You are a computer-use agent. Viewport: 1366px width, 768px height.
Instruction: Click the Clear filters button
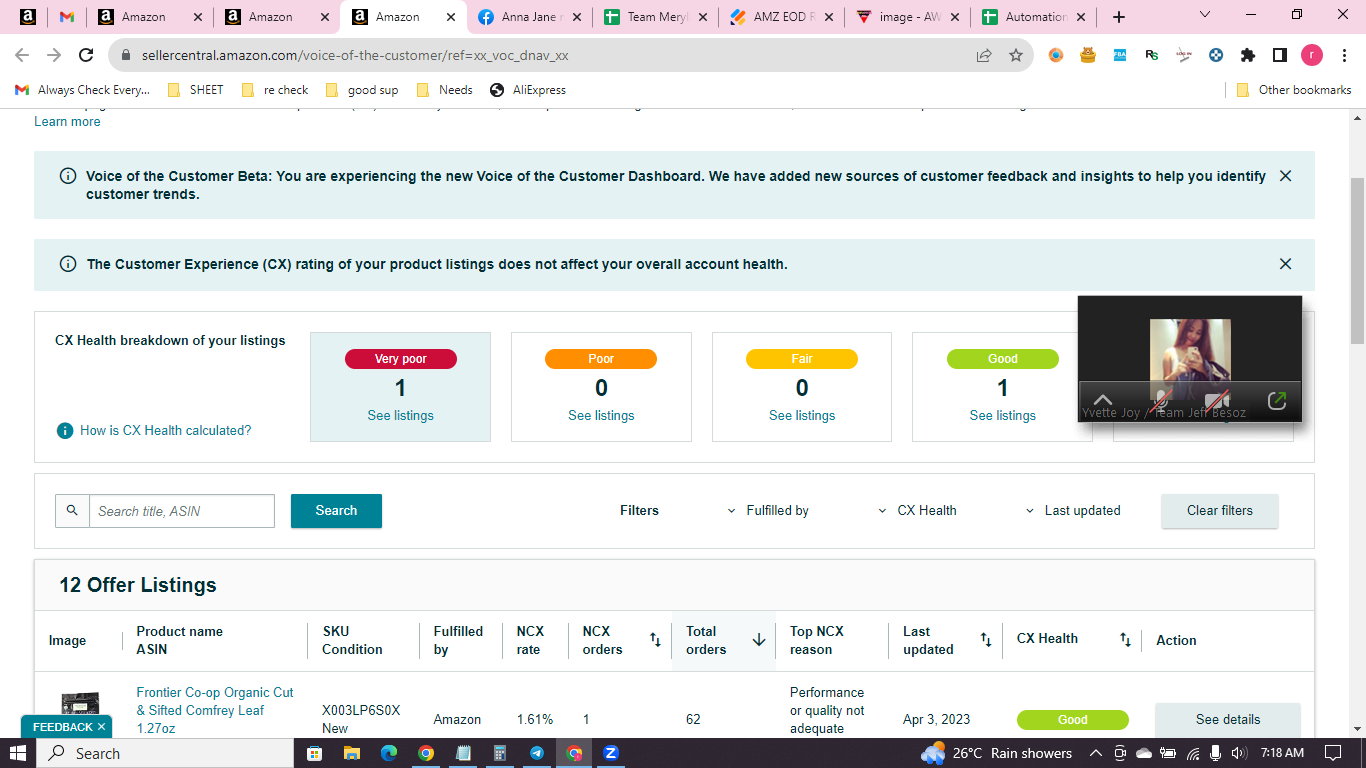coord(1220,511)
